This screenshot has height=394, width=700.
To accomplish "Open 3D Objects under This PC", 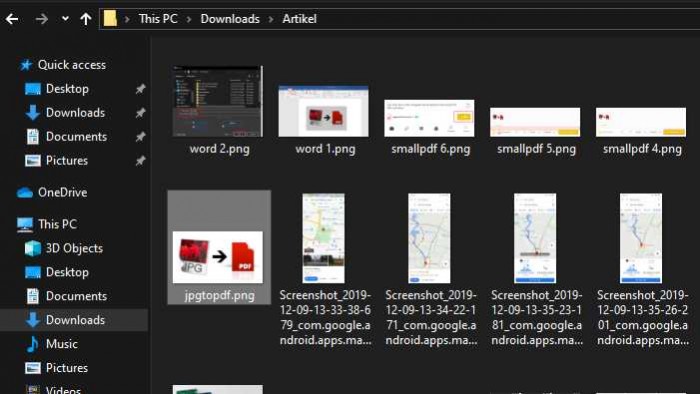I will [x=74, y=248].
